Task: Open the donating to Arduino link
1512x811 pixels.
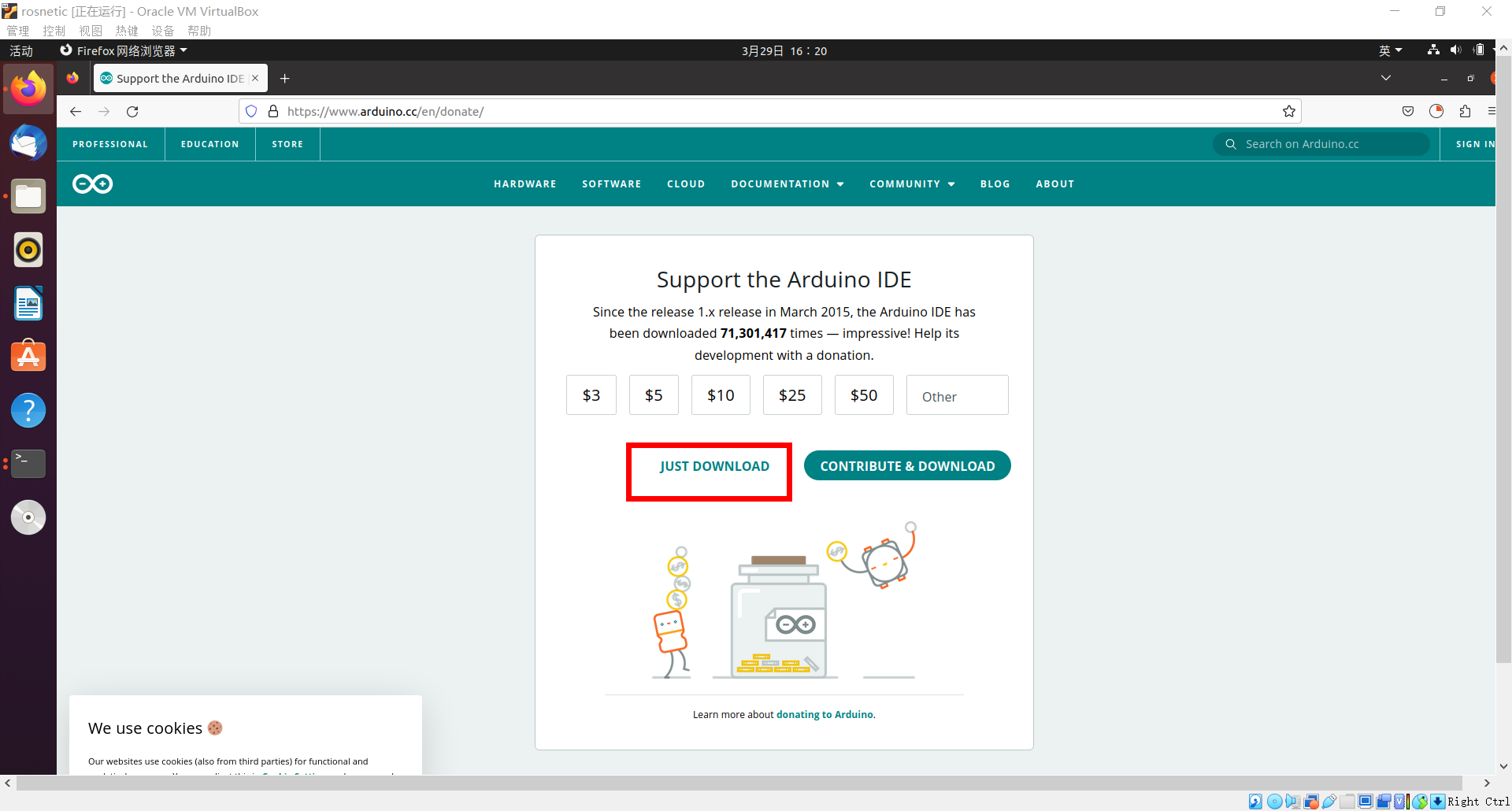Action: 825,715
